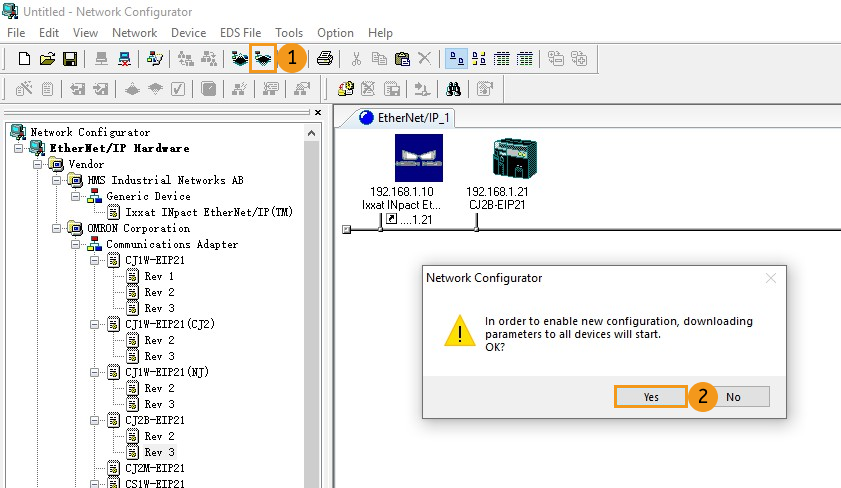This screenshot has height=488, width=841.
Task: Collapse the CJ1W-EIP21 node
Action: [x=94, y=261]
